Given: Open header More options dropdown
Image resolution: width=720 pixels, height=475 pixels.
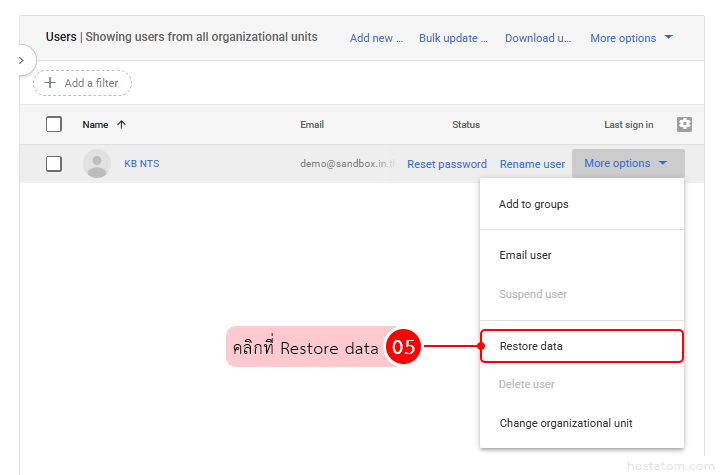Looking at the screenshot, I should pyautogui.click(x=631, y=38).
